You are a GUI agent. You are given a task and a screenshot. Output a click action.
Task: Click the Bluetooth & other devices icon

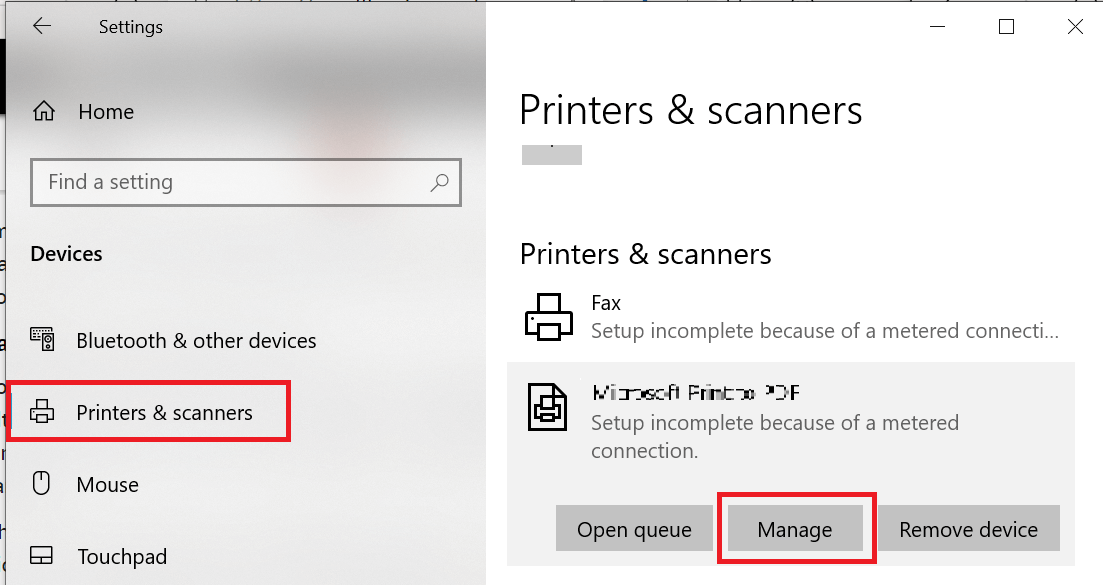[42, 340]
